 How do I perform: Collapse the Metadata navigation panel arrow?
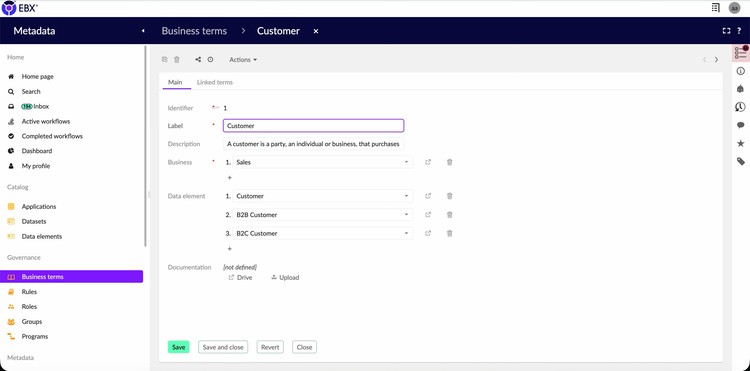pyautogui.click(x=143, y=31)
